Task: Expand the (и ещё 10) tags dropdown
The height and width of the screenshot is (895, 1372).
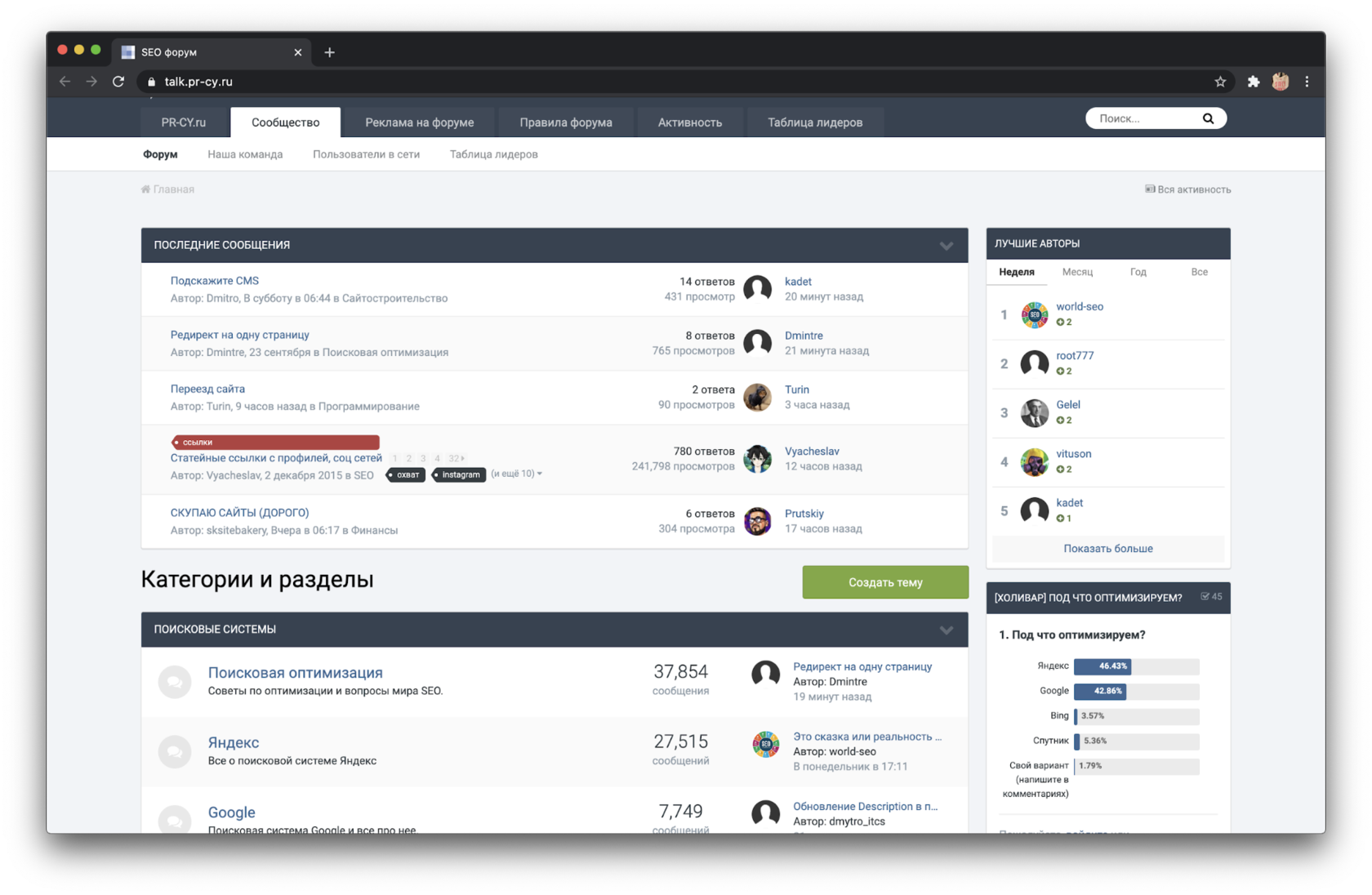Action: click(x=516, y=474)
